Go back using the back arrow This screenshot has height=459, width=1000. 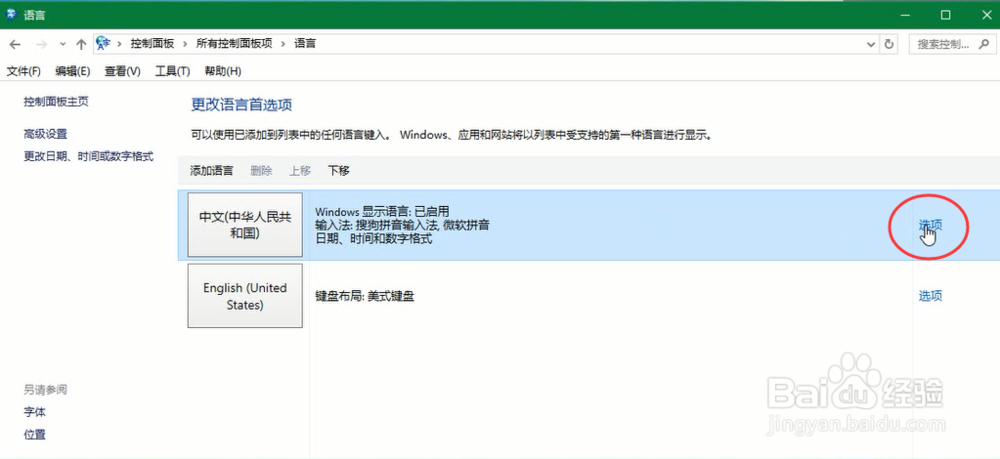(x=15, y=44)
